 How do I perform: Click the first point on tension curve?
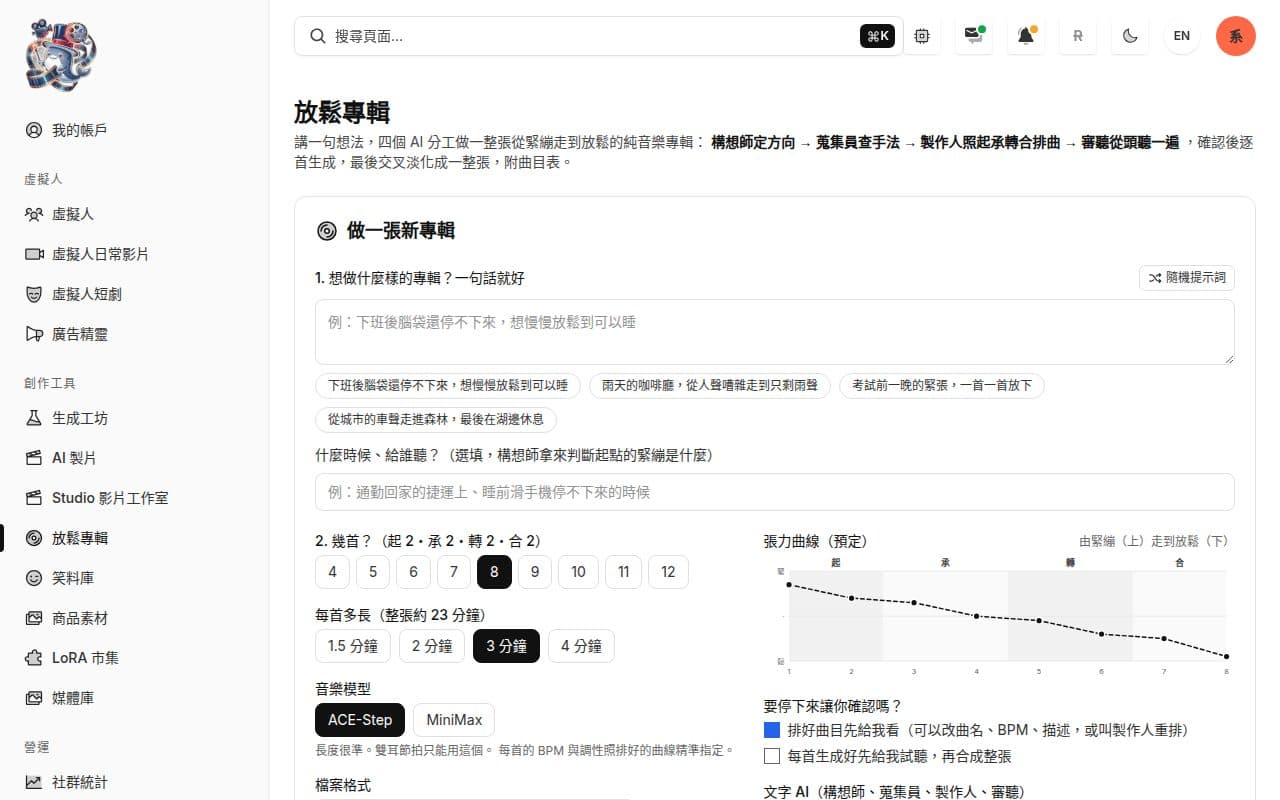point(789,584)
